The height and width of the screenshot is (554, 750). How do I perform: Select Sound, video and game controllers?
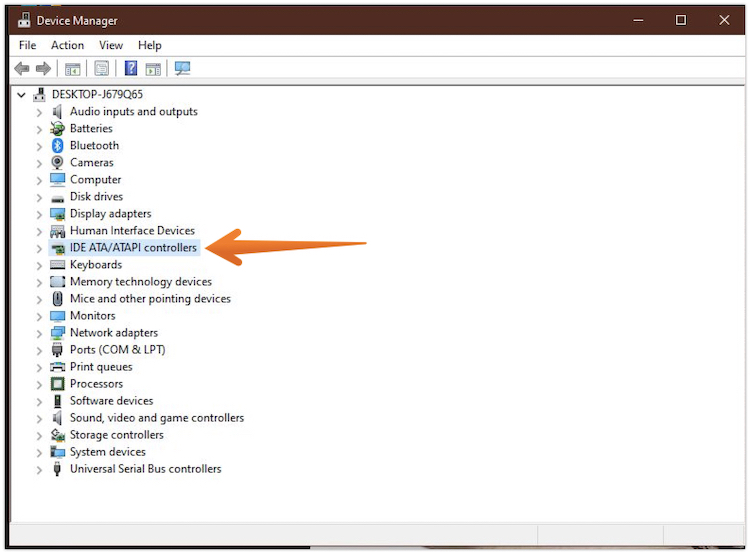pos(156,418)
